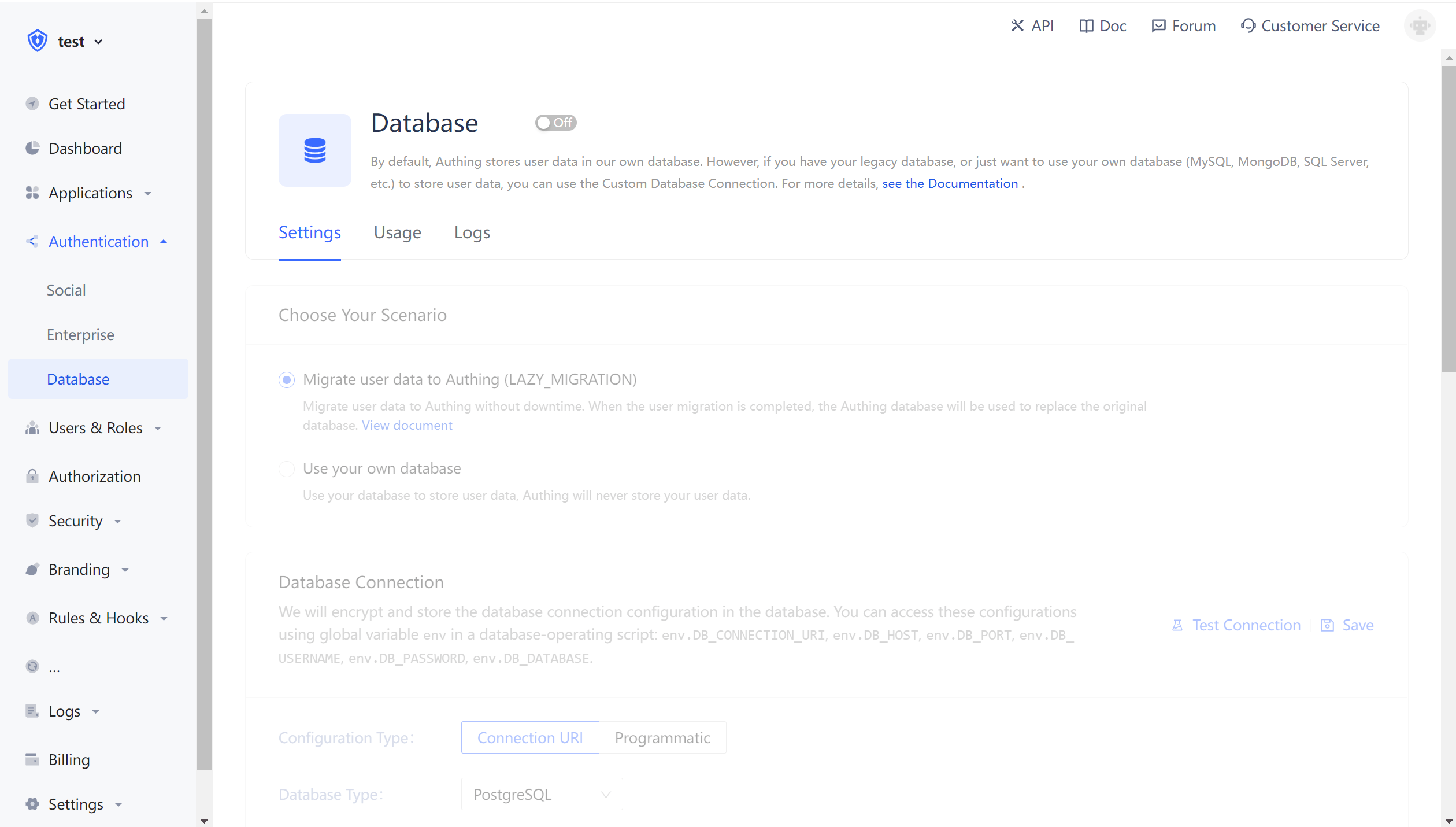Open the Logs tab of Database
Screen dimensions: 1456x827
click(472, 232)
